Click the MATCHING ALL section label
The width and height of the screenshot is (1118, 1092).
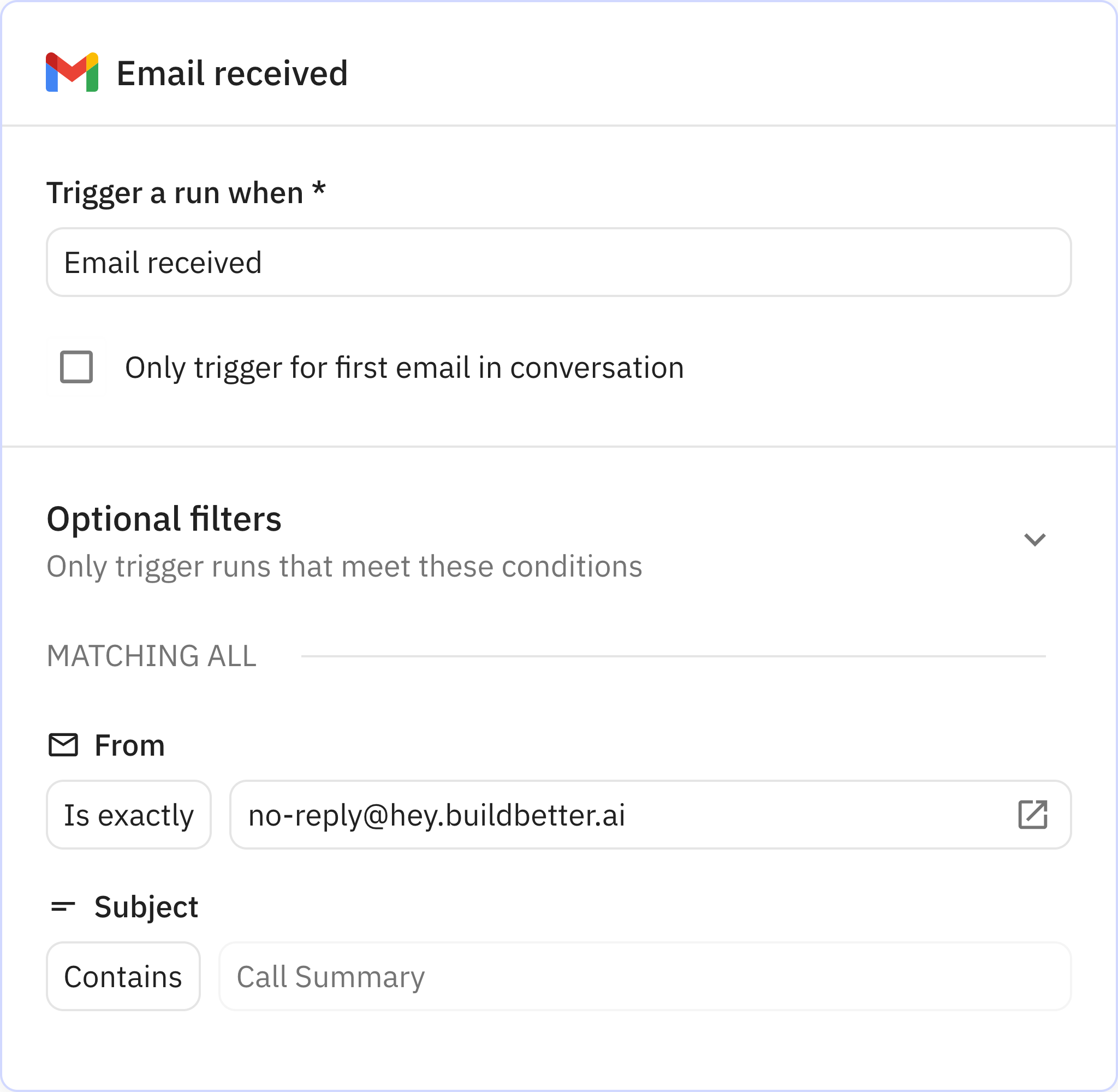151,656
